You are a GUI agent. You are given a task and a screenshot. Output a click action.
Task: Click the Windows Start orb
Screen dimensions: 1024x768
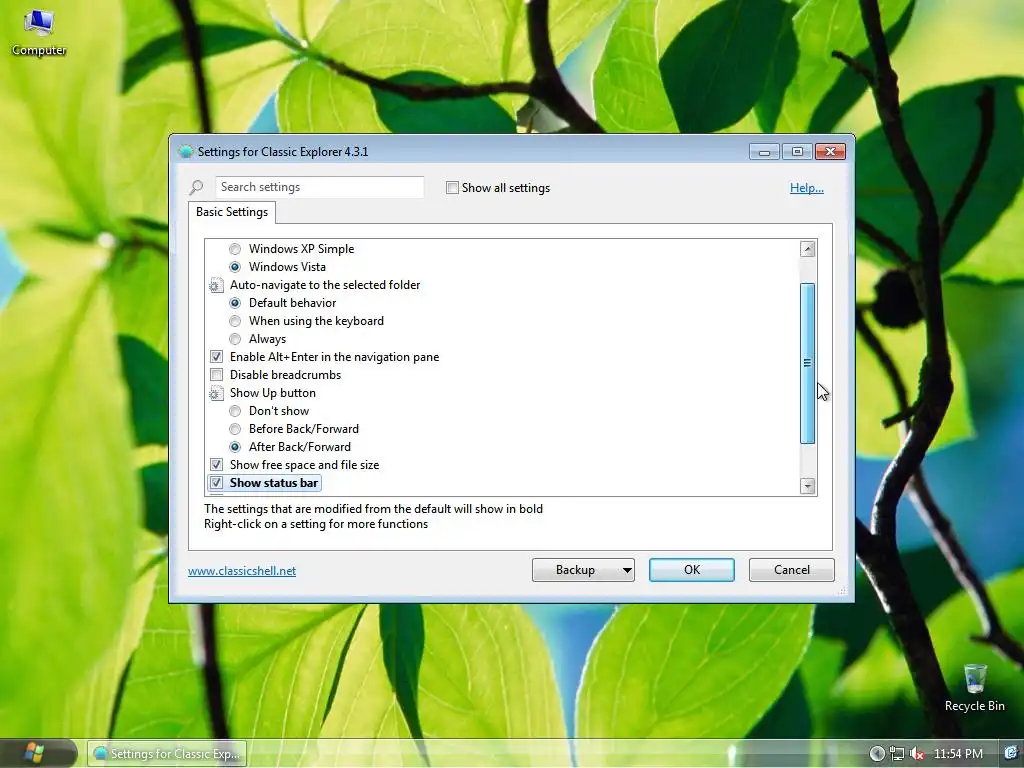(34, 753)
